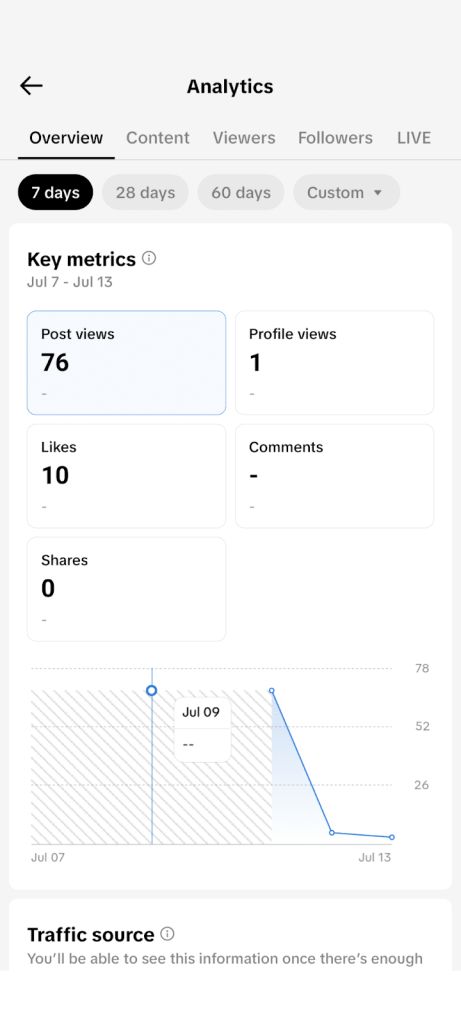
Task: Select the Jul 09 chart marker
Action: tap(151, 690)
